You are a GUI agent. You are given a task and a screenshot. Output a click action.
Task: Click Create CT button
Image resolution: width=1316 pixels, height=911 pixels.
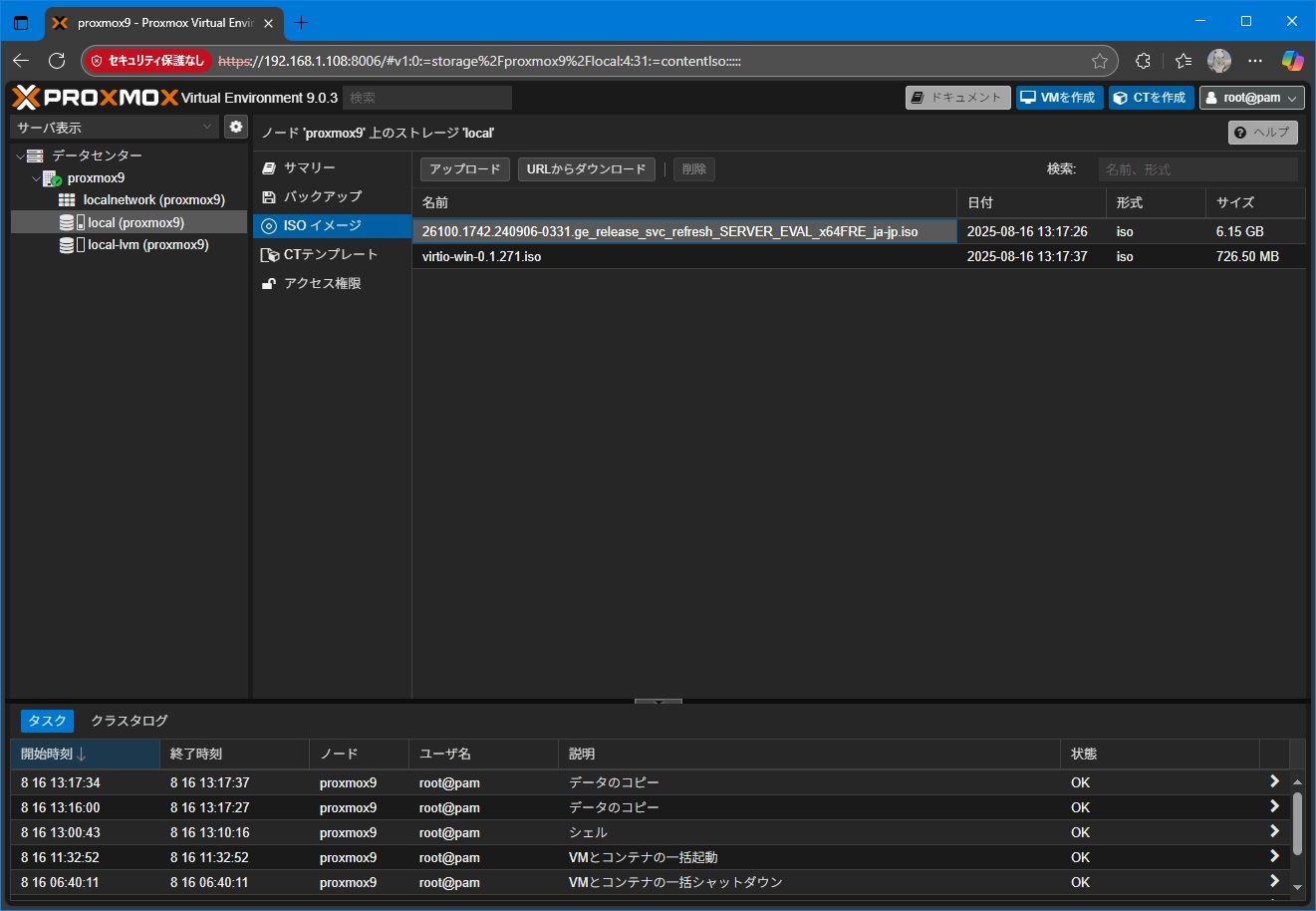(x=1151, y=97)
